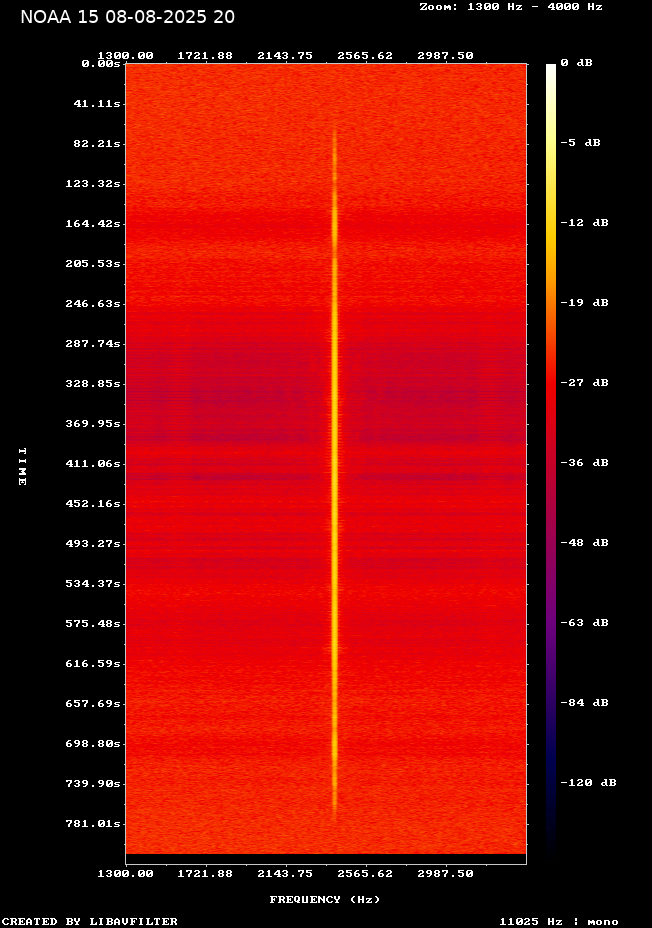Screen dimensions: 652x928
Task: Click the '-19 dB' color scale label
Action: point(585,302)
